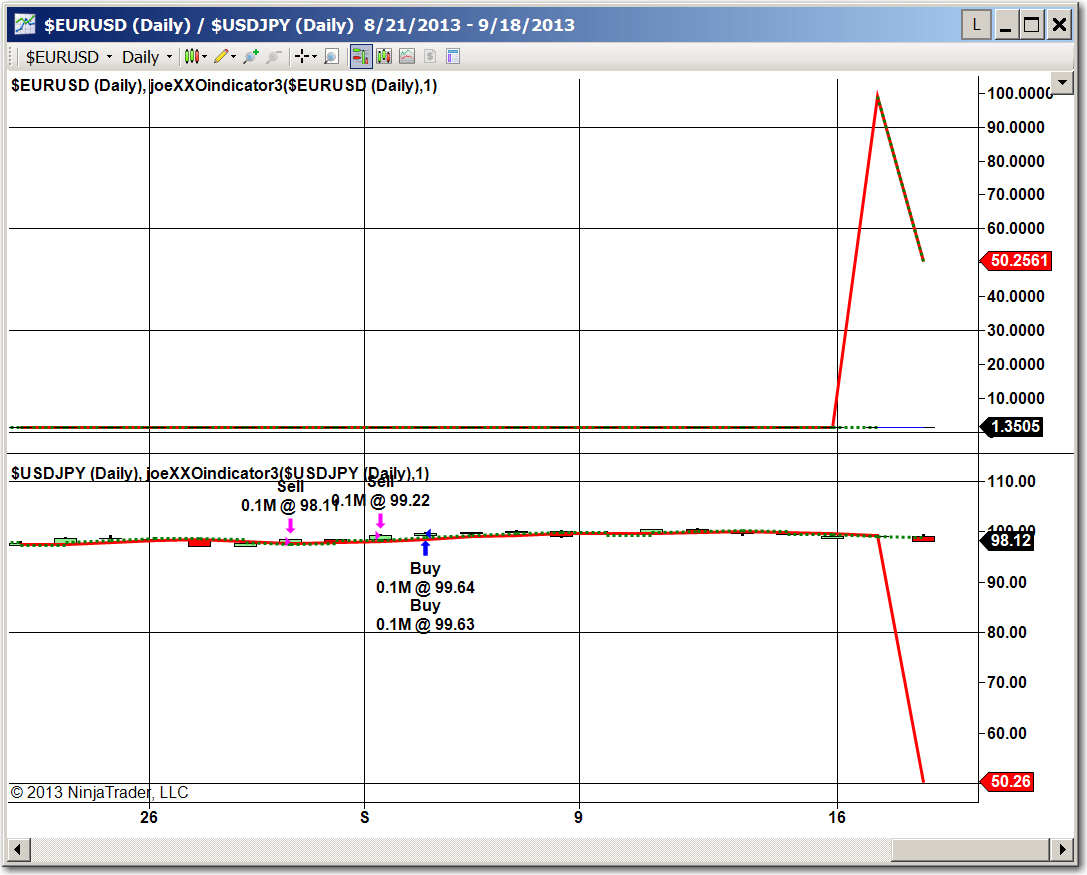Click the $EURUSD joeXXOindicator3 panel label
This screenshot has height=875, width=1087.
224,85
